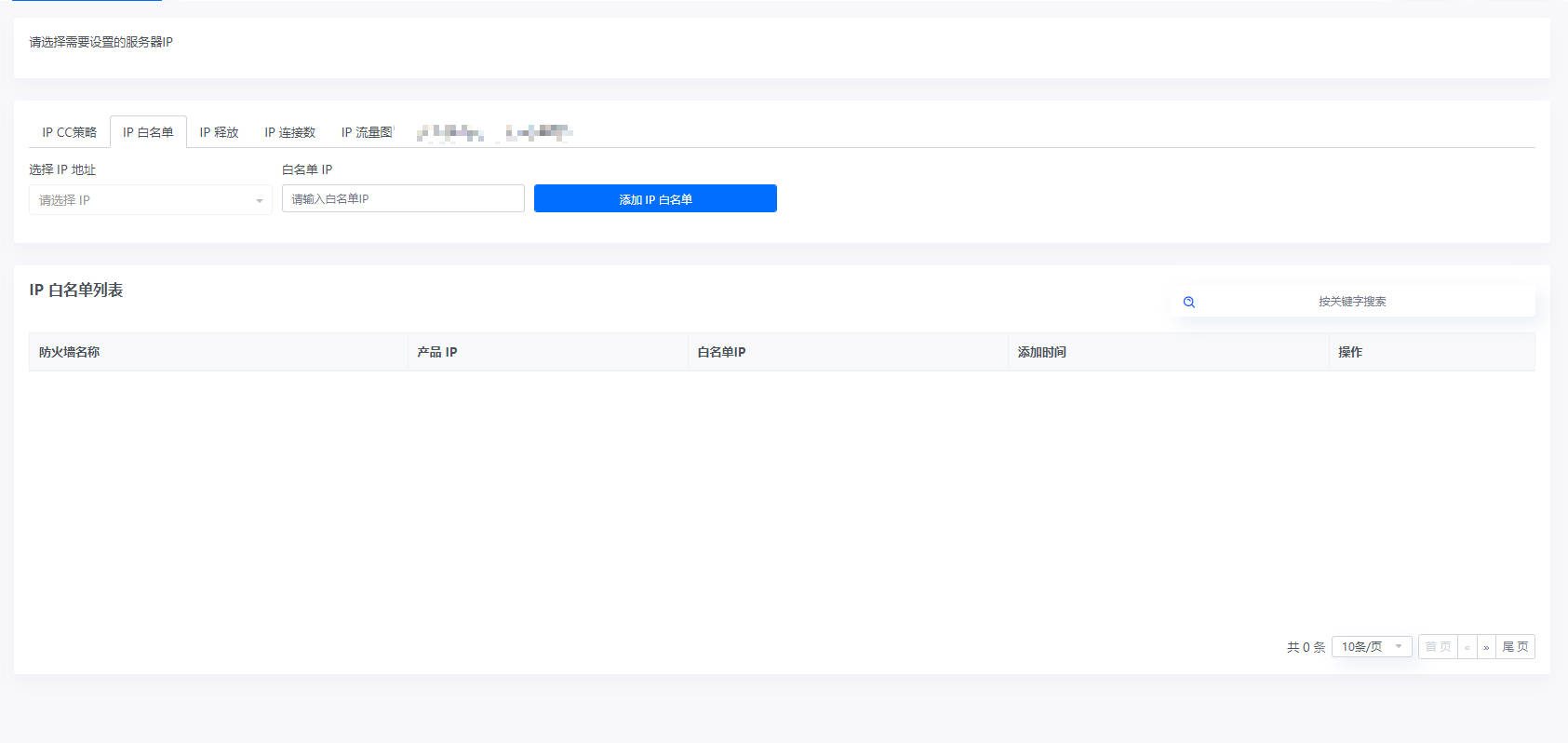
Task: Click the IP 白名单列表 heading
Action: coord(76,290)
